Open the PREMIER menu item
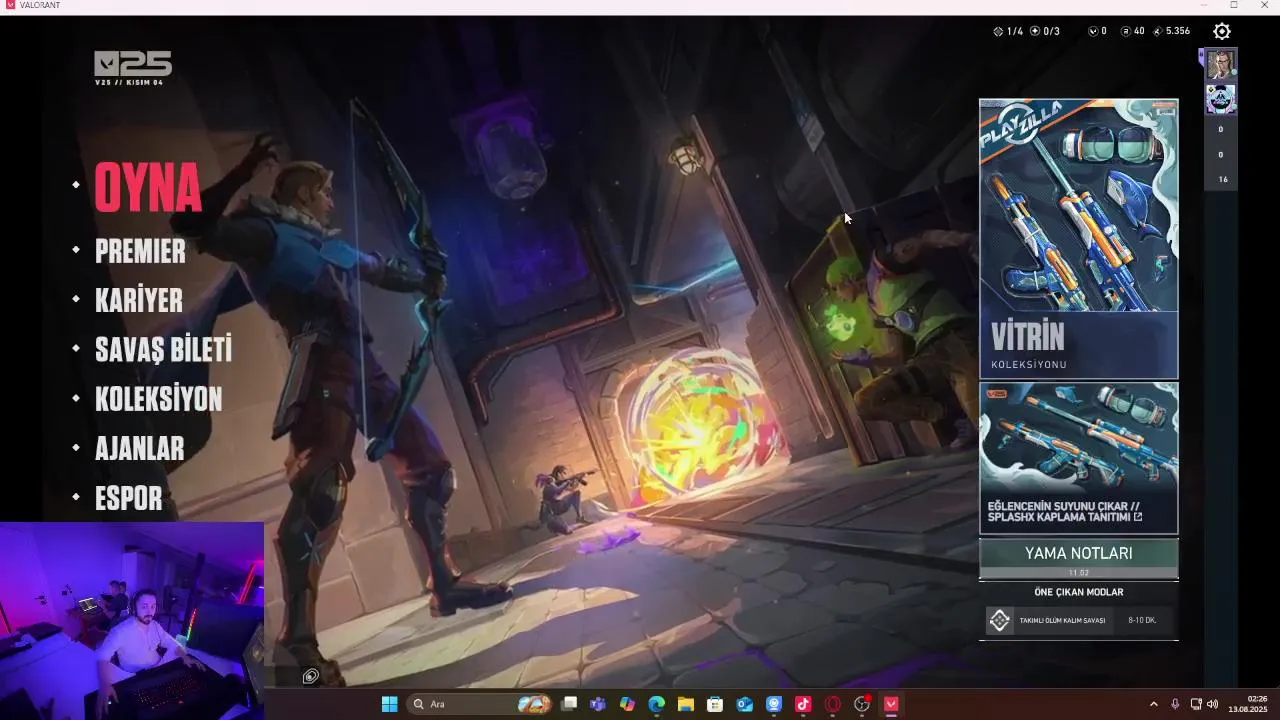This screenshot has height=720, width=1280. [140, 251]
